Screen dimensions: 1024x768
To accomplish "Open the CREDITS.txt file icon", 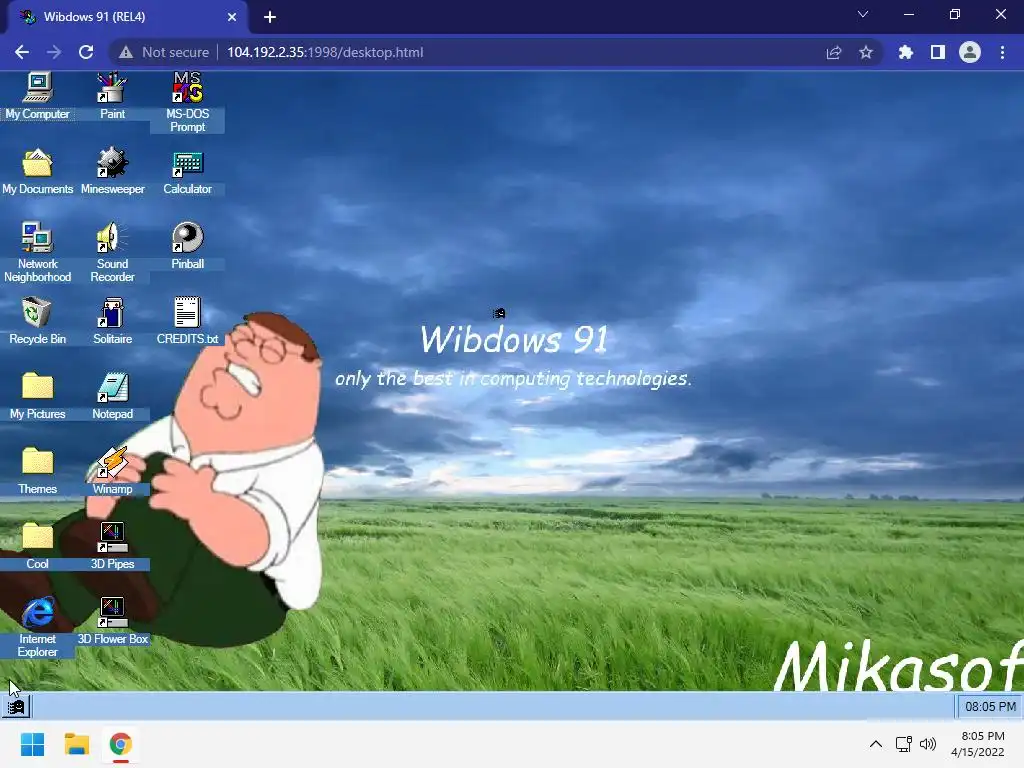I will (187, 321).
